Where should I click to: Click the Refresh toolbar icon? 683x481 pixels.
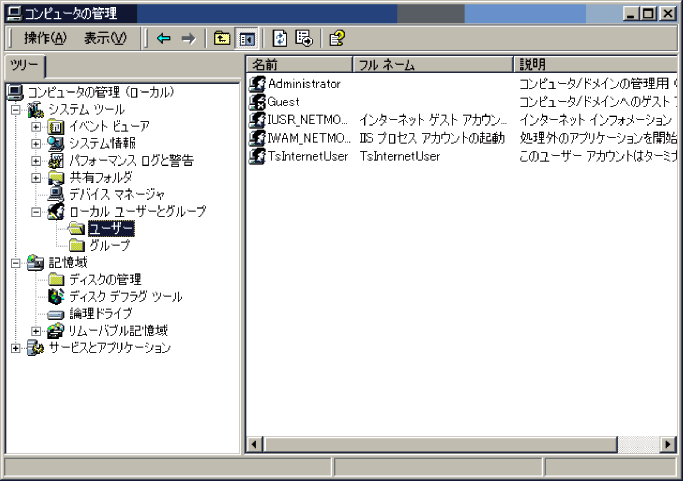(280, 38)
